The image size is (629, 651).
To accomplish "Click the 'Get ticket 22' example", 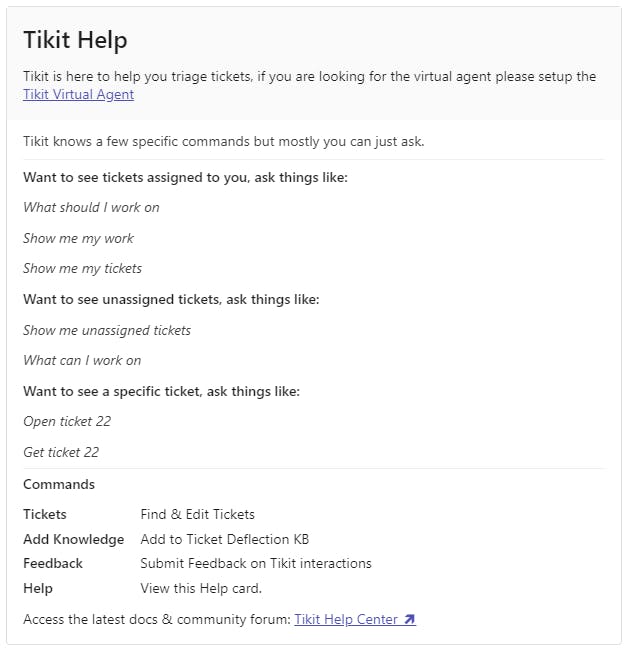I will pyautogui.click(x=61, y=452).
